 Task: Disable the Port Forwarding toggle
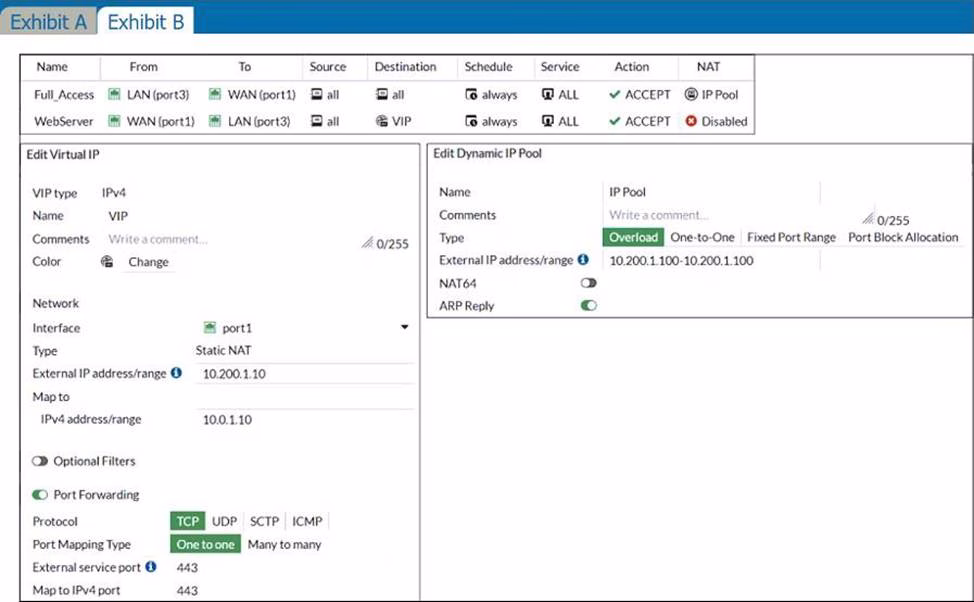40,494
